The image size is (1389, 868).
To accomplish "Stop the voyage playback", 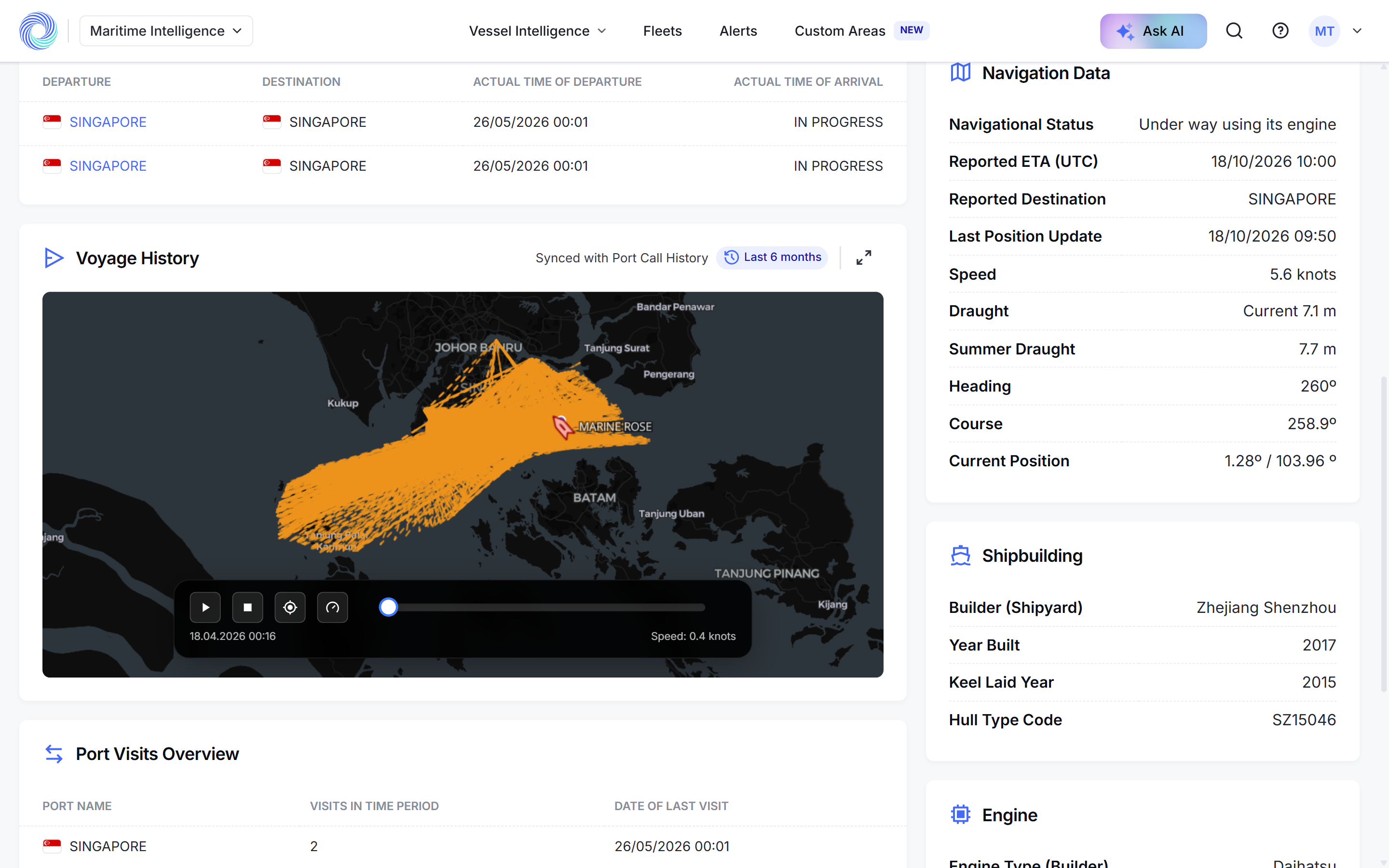I will pyautogui.click(x=248, y=608).
